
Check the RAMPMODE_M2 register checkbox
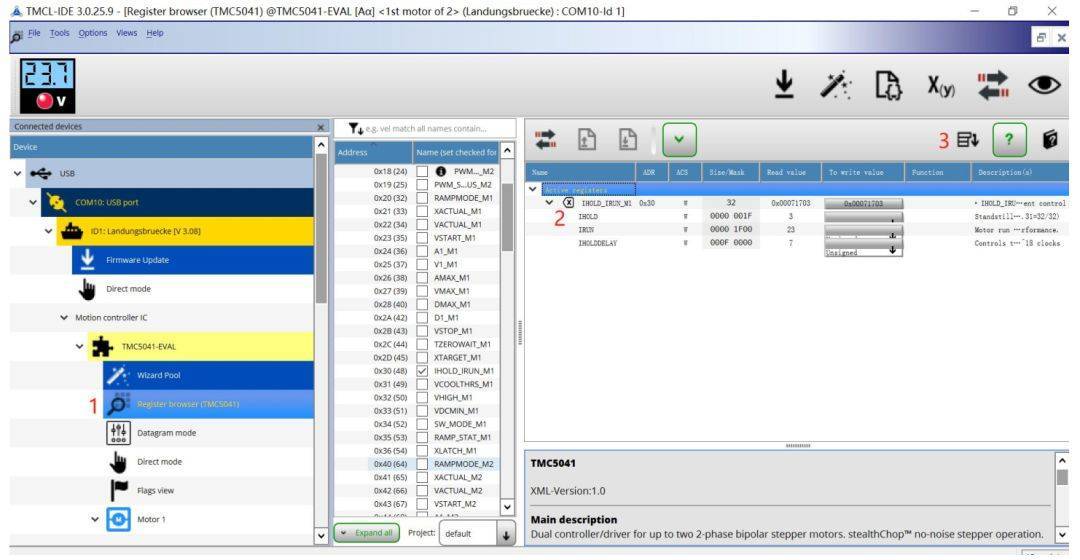pyautogui.click(x=422, y=463)
